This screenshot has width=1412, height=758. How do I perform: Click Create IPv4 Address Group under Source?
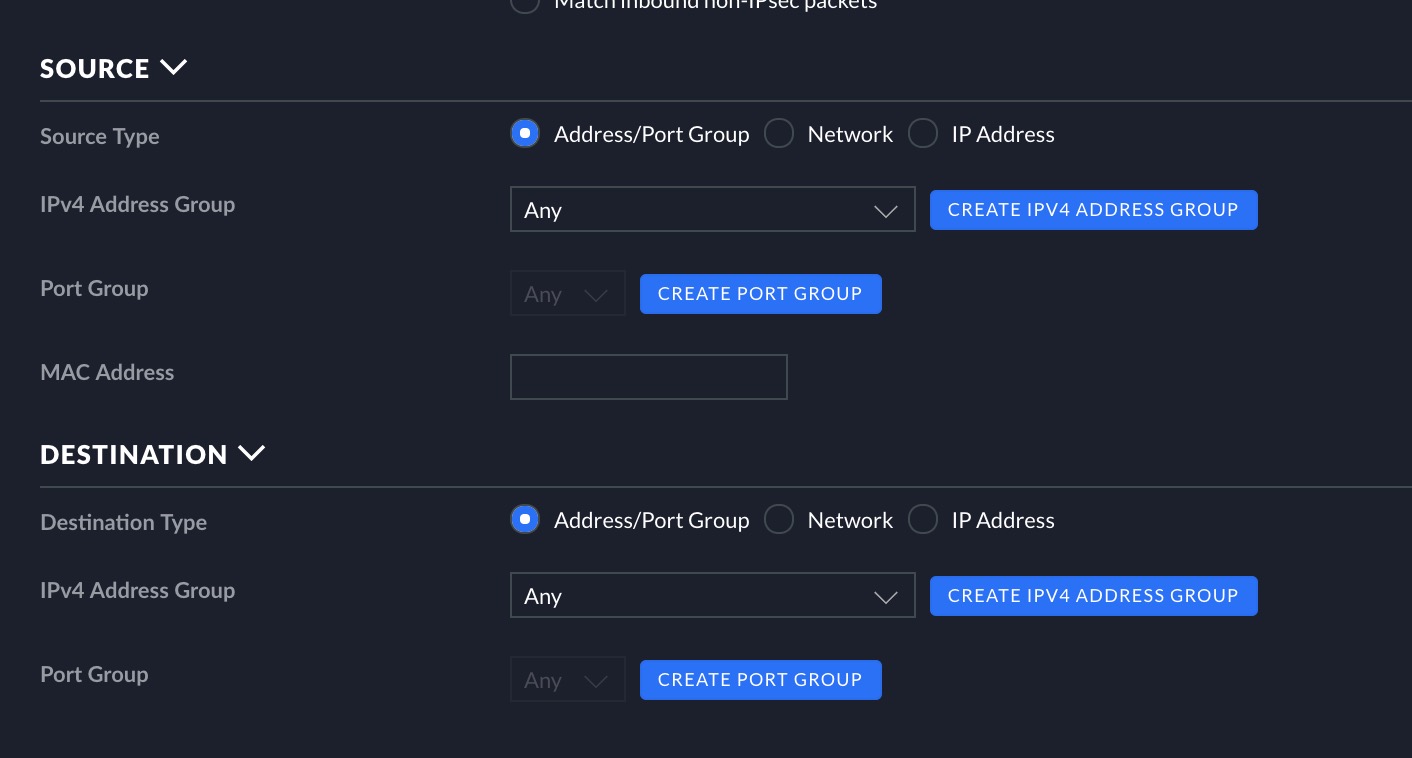point(1094,210)
